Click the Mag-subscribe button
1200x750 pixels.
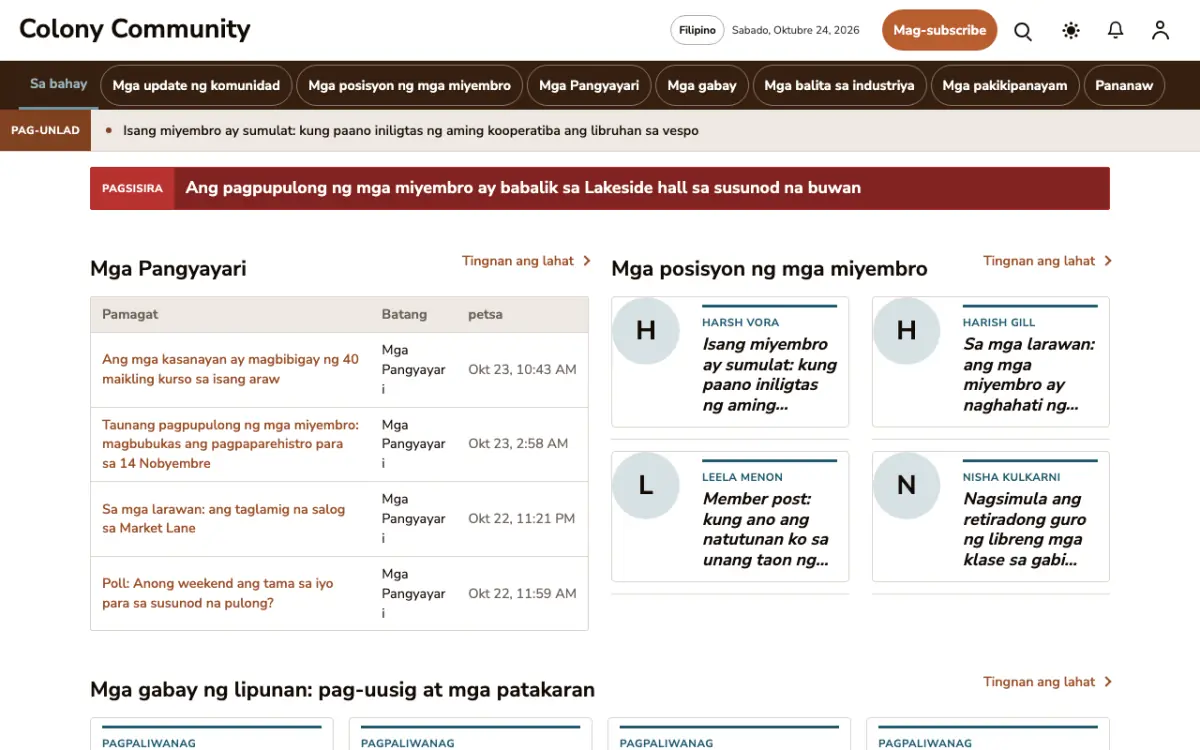(x=940, y=30)
